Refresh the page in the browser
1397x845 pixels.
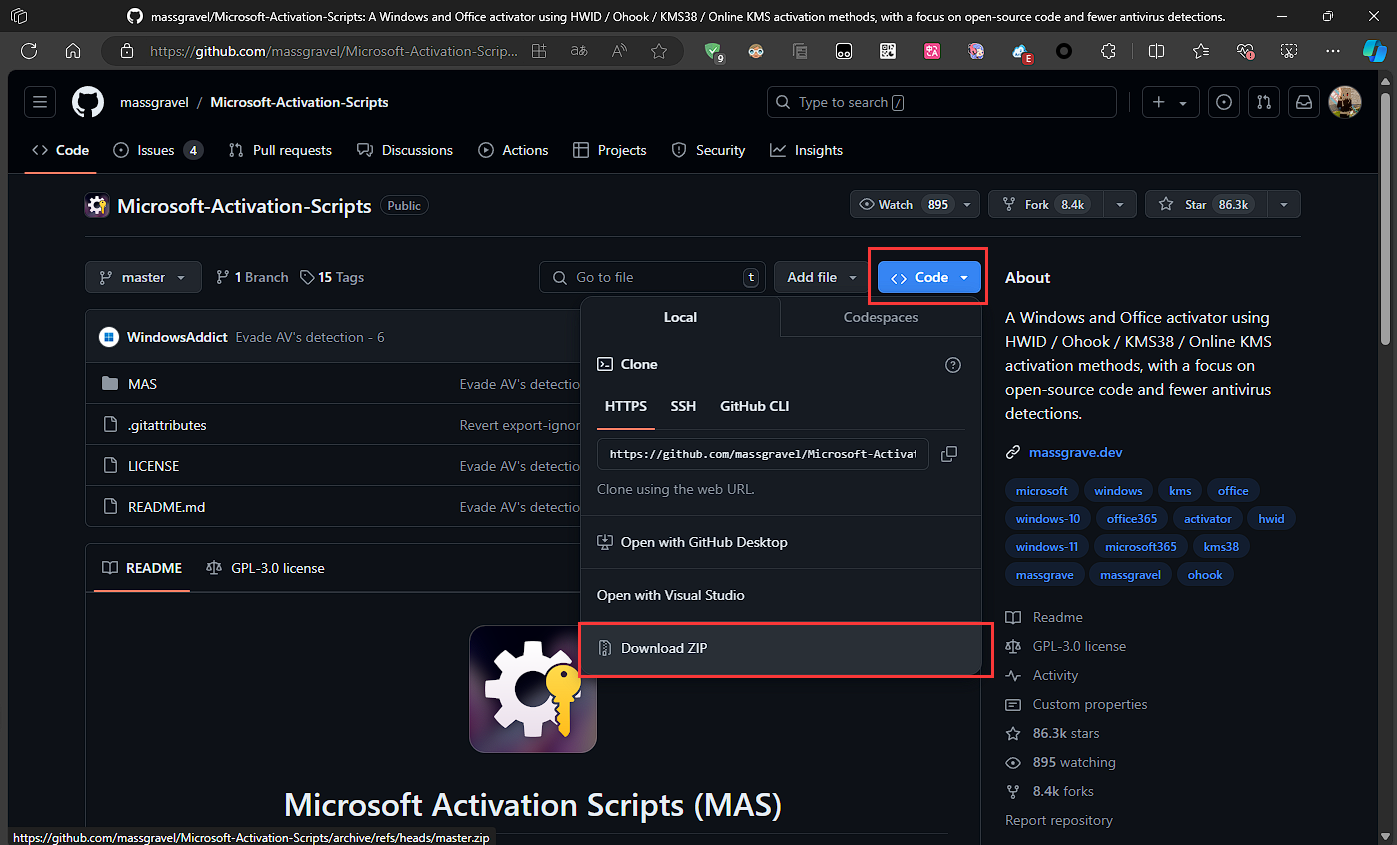(x=29, y=51)
